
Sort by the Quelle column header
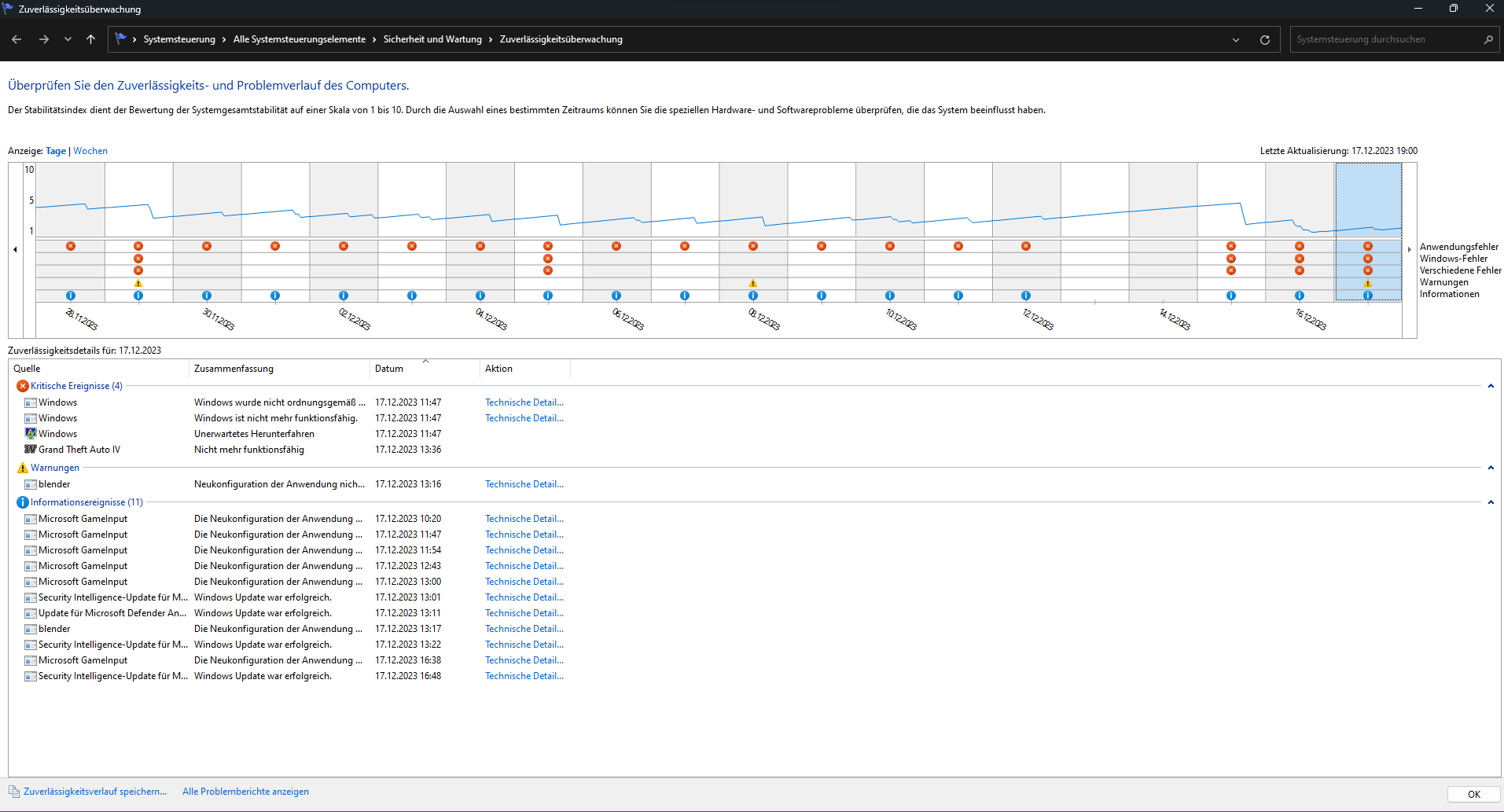click(x=99, y=369)
